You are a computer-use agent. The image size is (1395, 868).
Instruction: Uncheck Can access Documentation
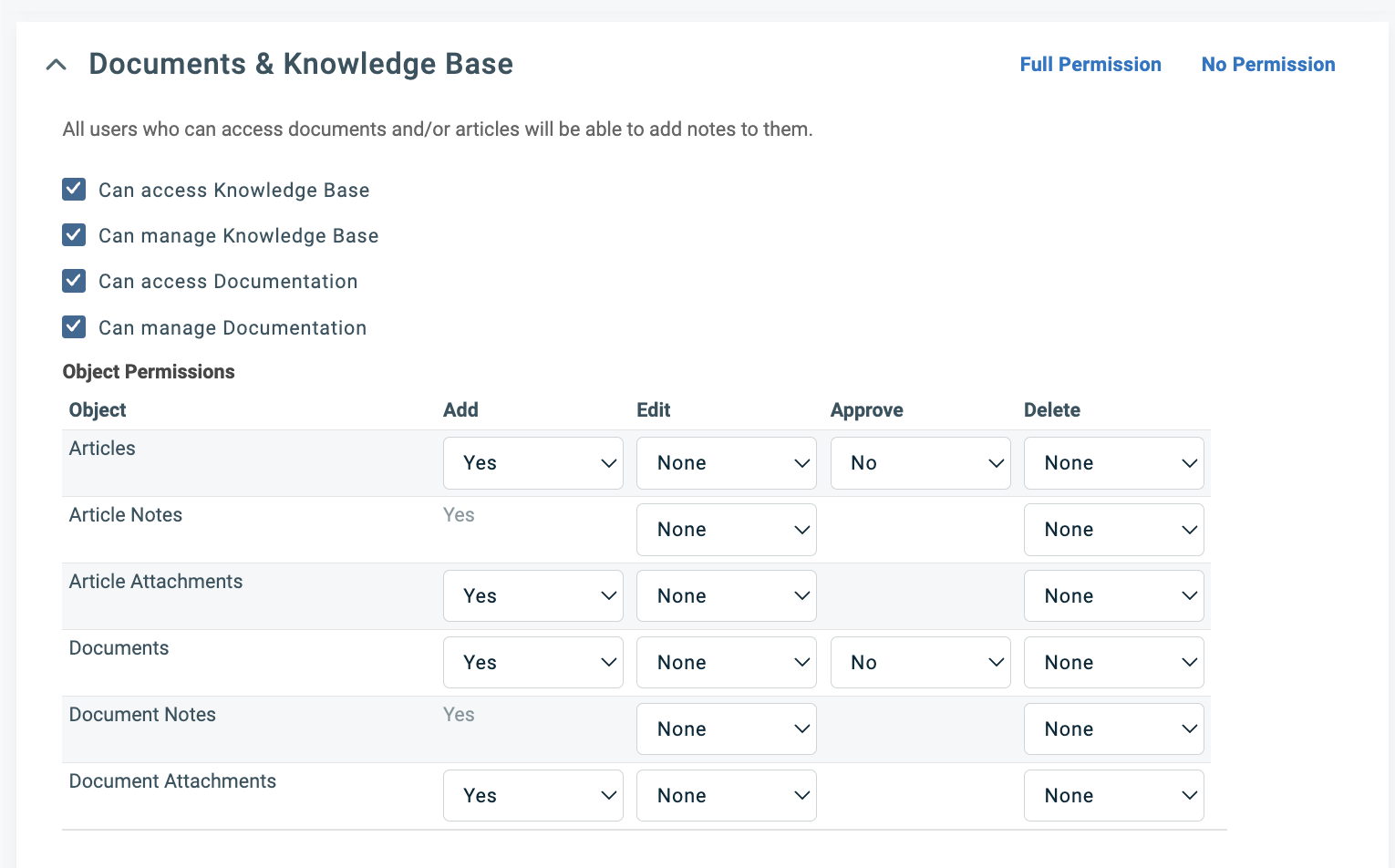pyautogui.click(x=74, y=281)
